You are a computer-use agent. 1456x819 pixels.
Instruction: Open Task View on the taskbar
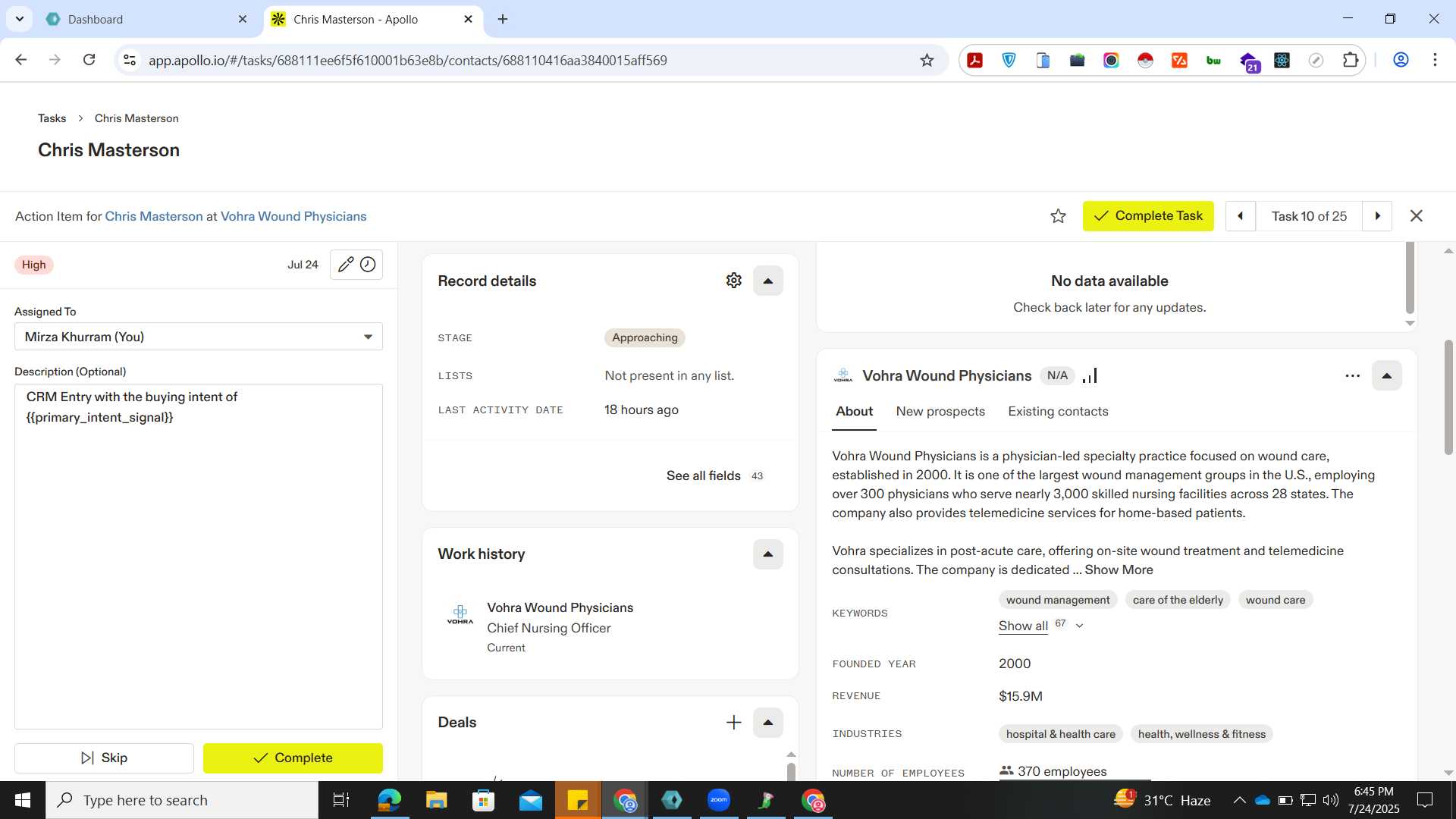click(x=341, y=800)
